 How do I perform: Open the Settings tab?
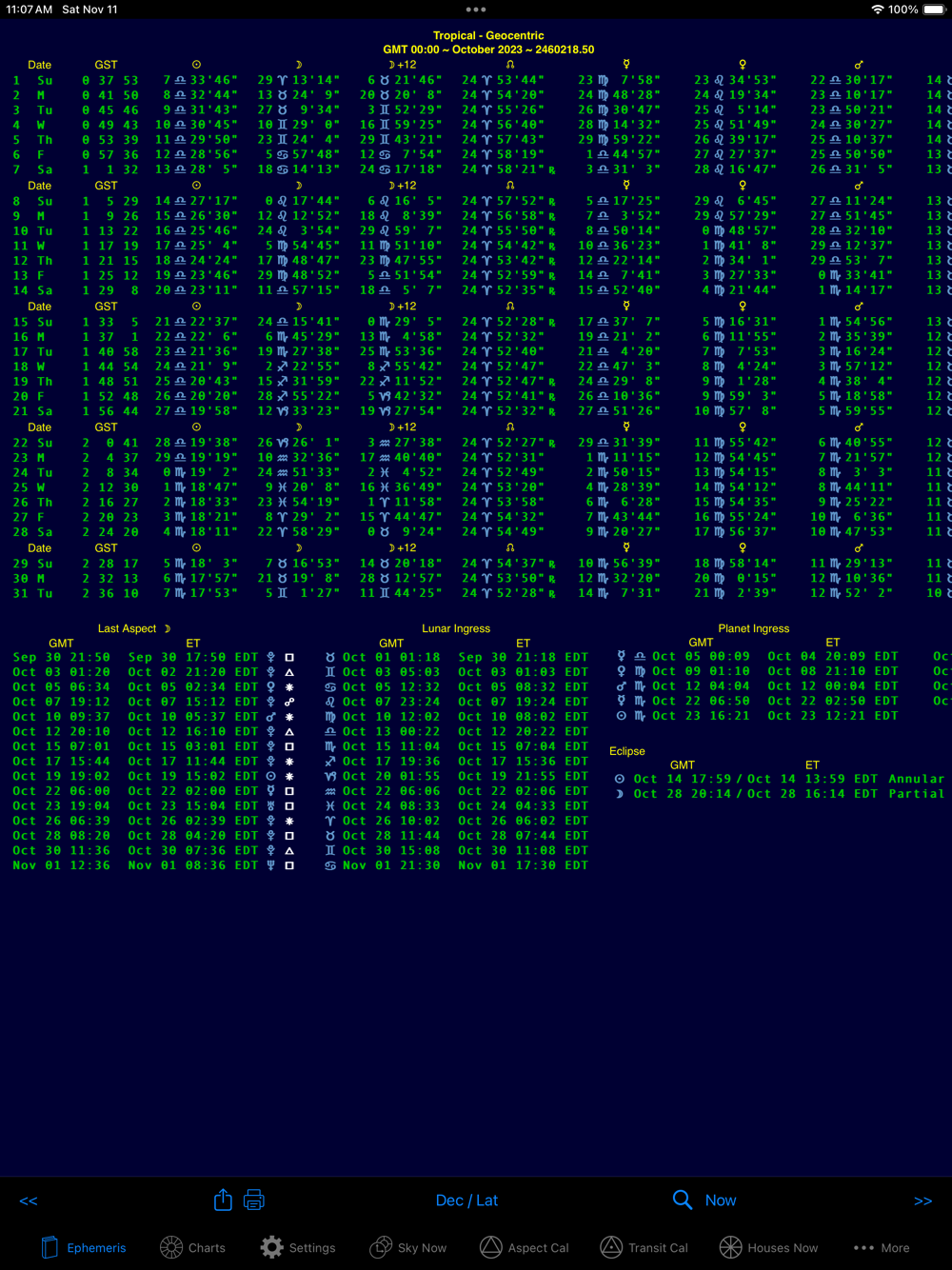coord(298,1247)
